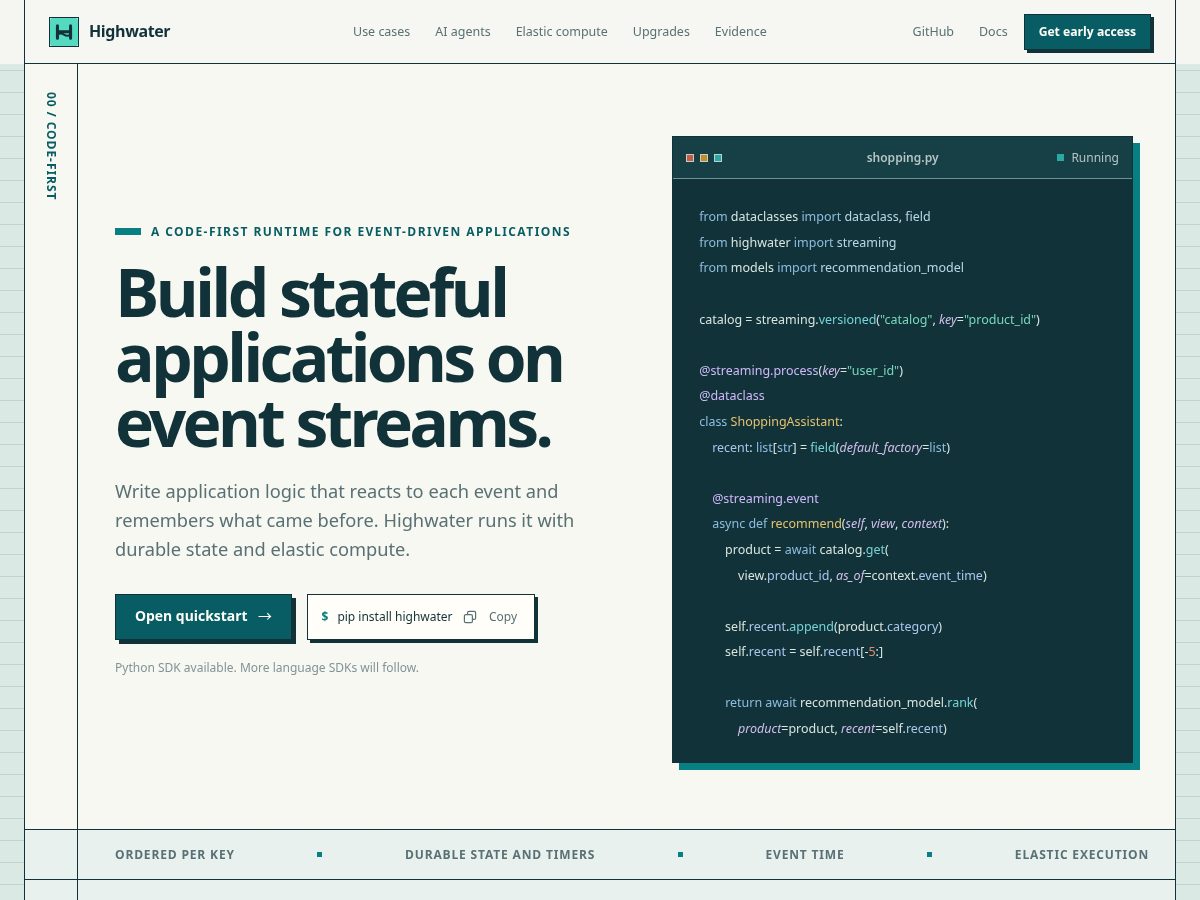1200x900 pixels.
Task: Click 'async def recommend' code line
Action: tap(830, 524)
